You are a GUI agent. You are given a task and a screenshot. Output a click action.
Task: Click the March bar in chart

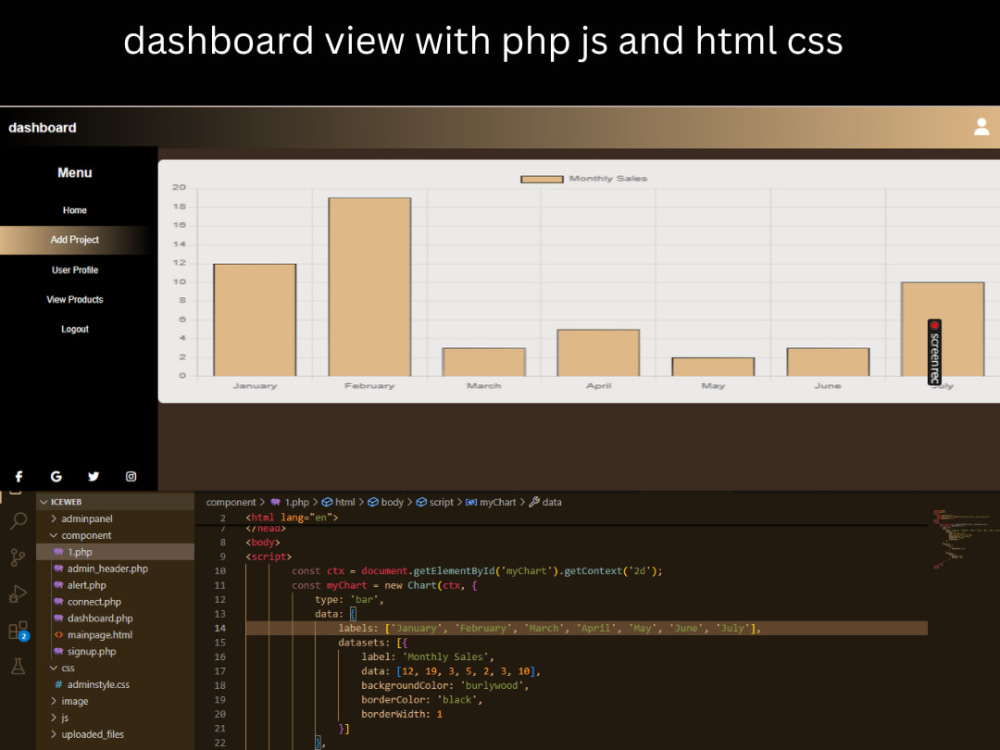pyautogui.click(x=484, y=362)
